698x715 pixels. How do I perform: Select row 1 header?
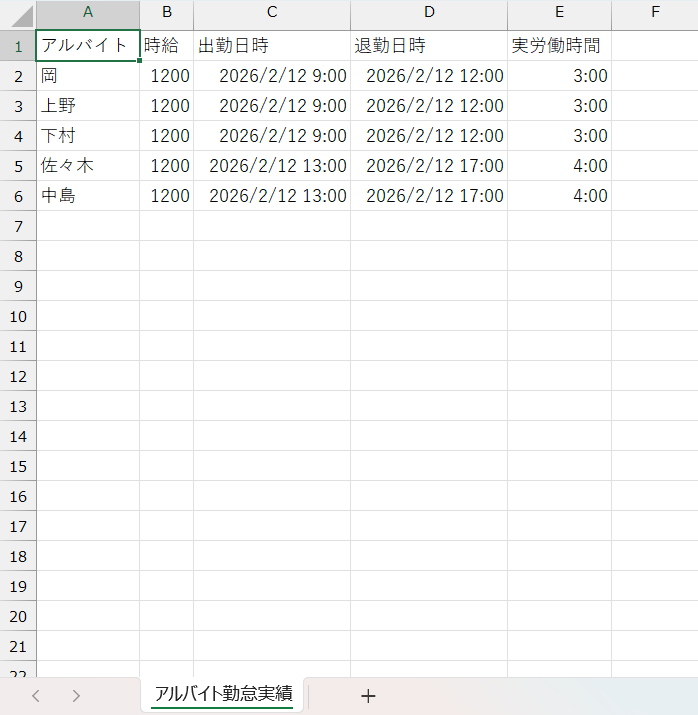[18, 46]
